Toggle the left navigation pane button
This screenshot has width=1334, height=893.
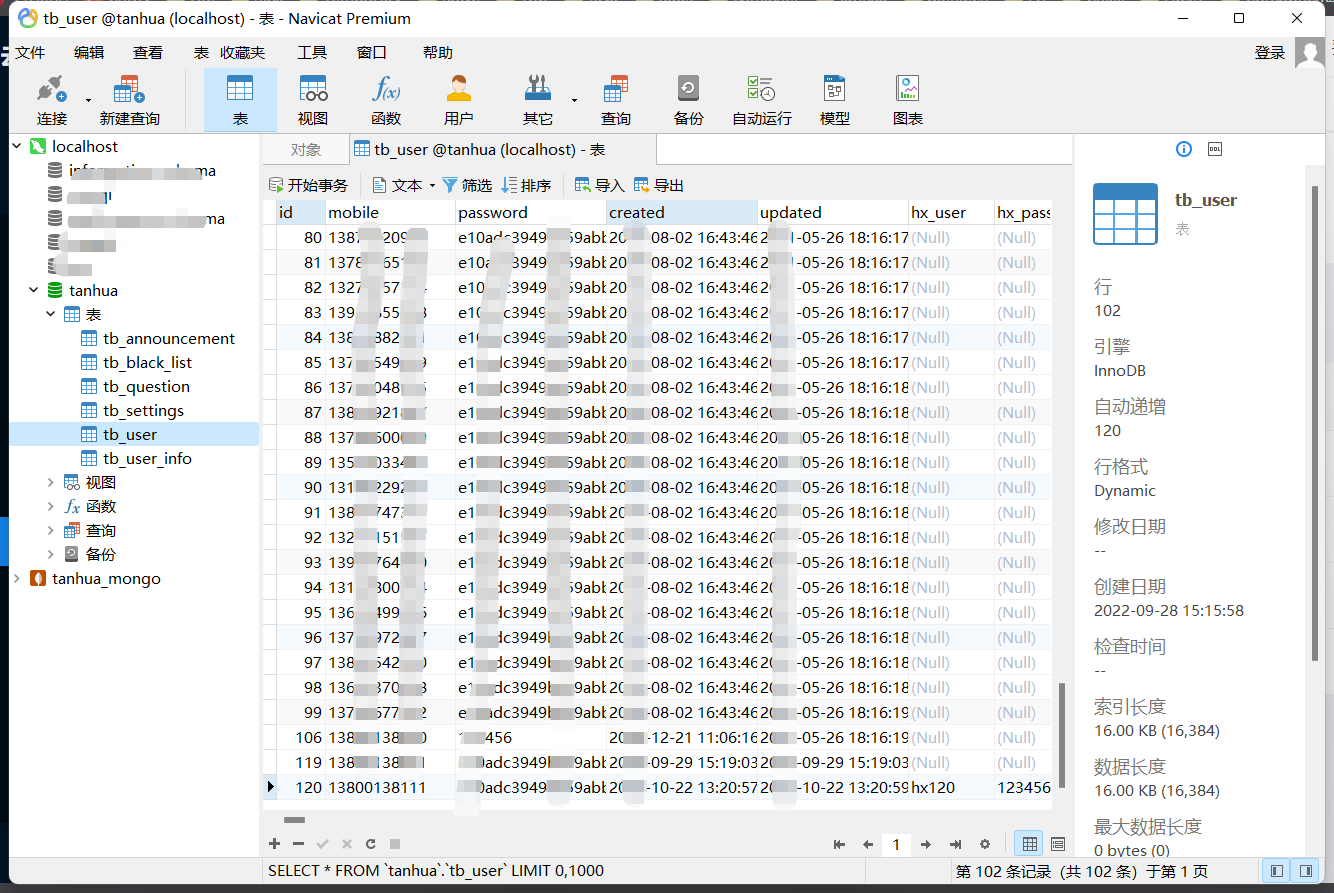1277,871
